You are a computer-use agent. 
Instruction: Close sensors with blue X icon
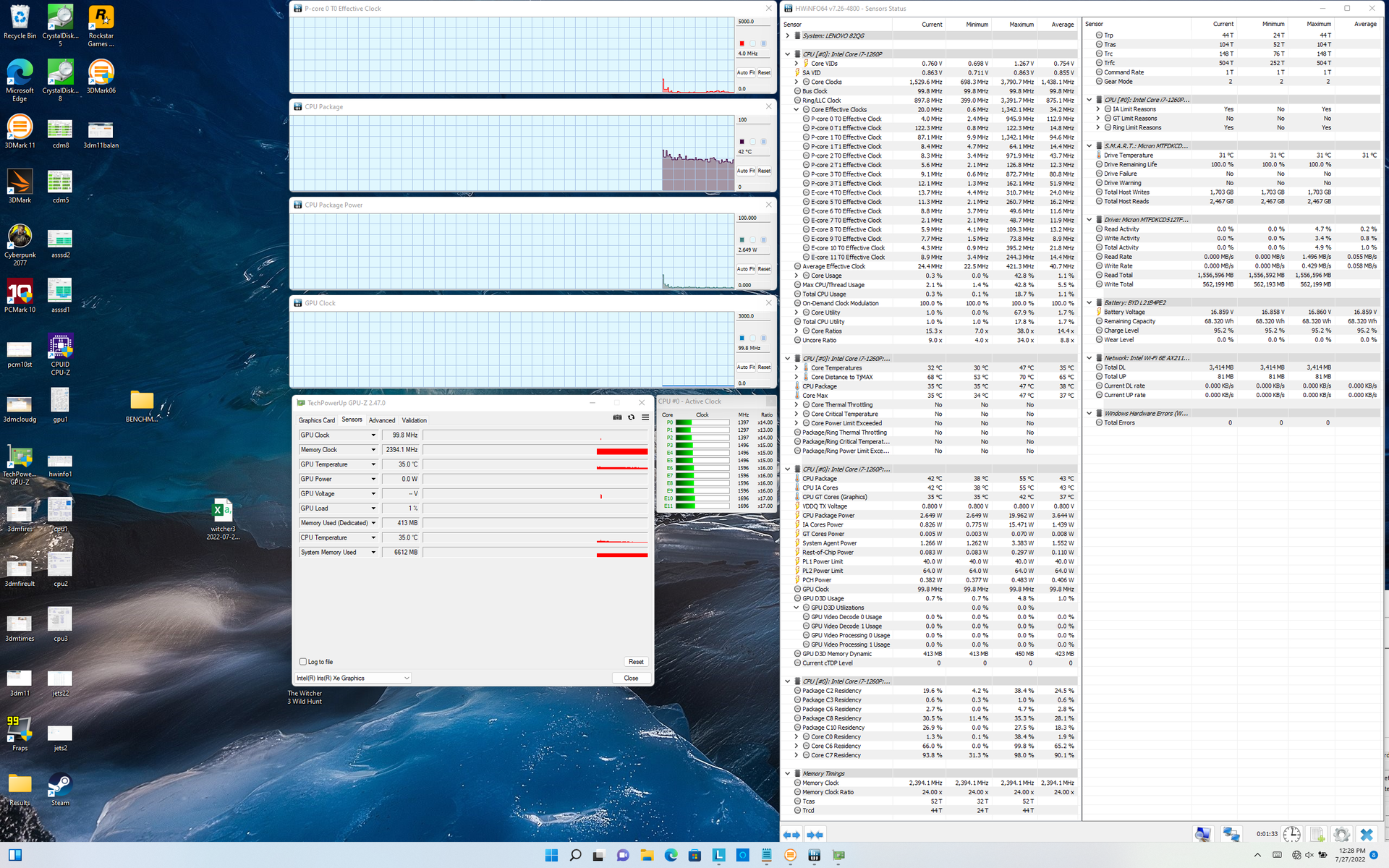click(x=1366, y=834)
